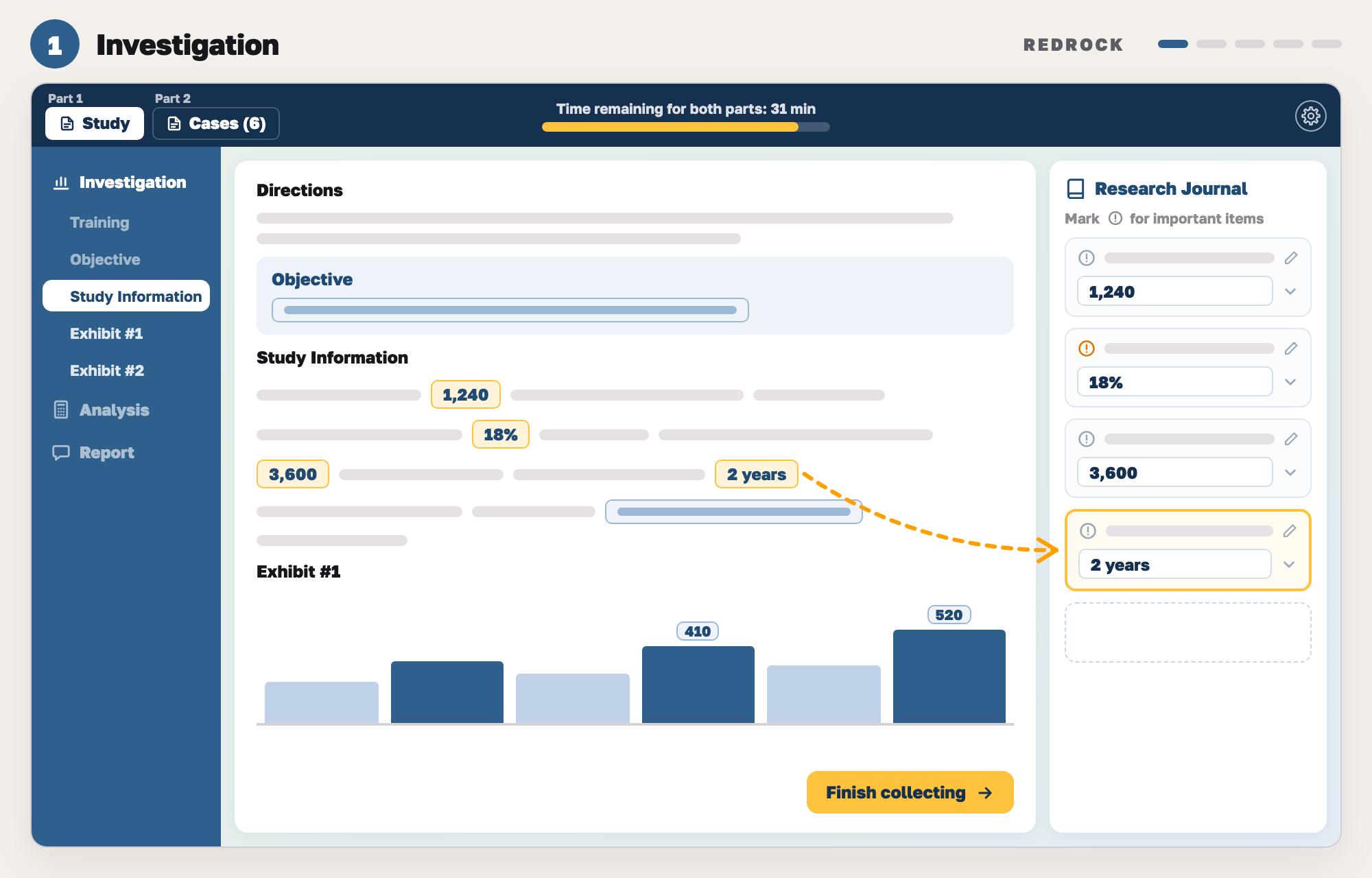Select the 410 bar label in exhibit
This screenshot has height=878, width=1372.
698,631
